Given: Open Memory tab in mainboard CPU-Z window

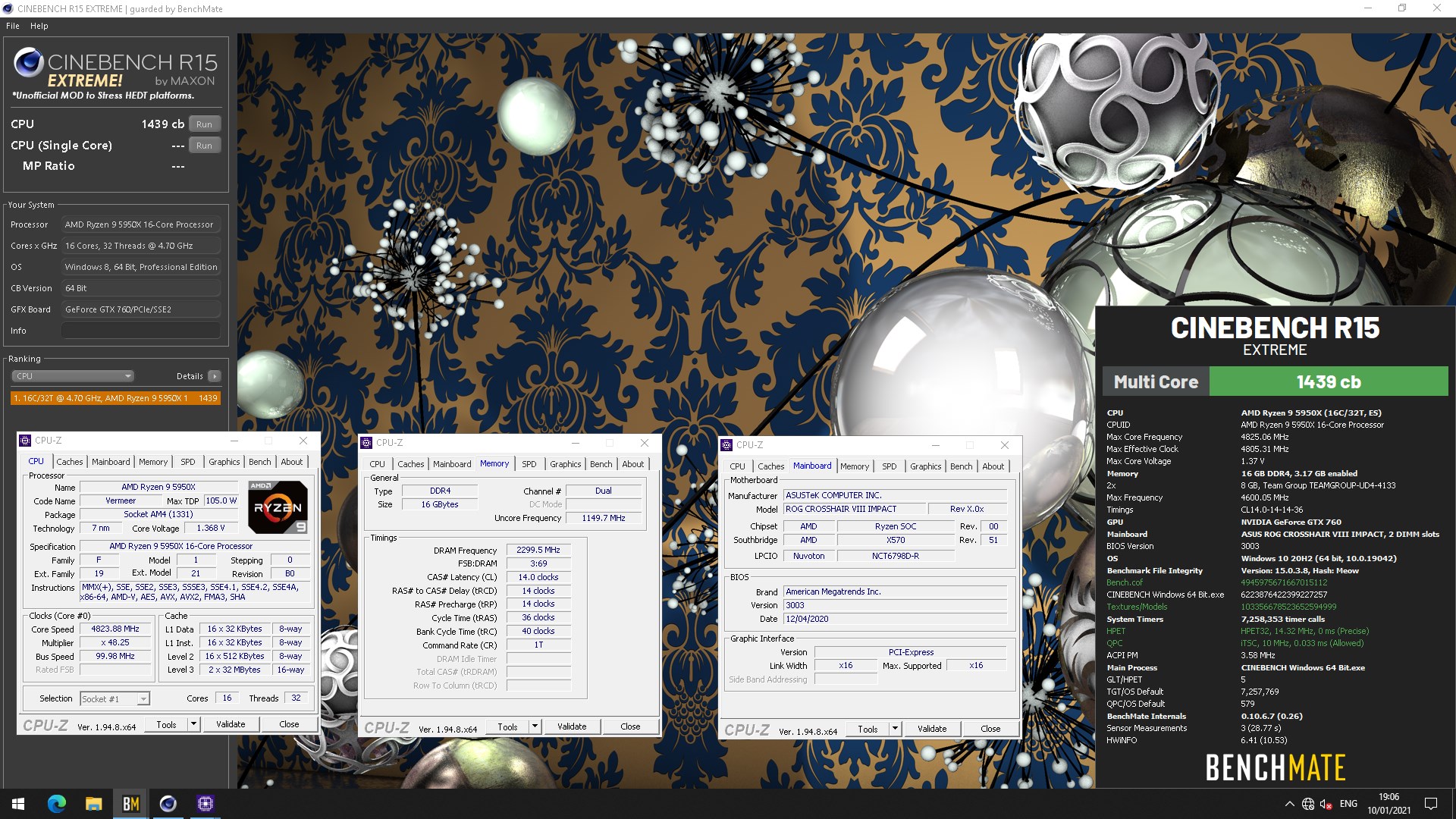Looking at the screenshot, I should [855, 466].
